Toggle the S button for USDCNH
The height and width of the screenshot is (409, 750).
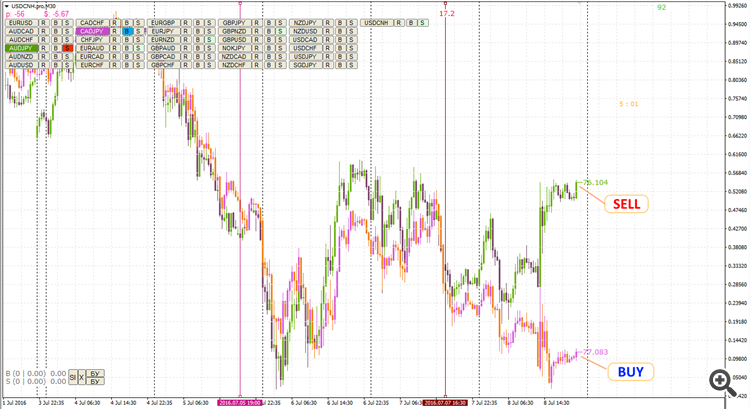click(x=423, y=23)
